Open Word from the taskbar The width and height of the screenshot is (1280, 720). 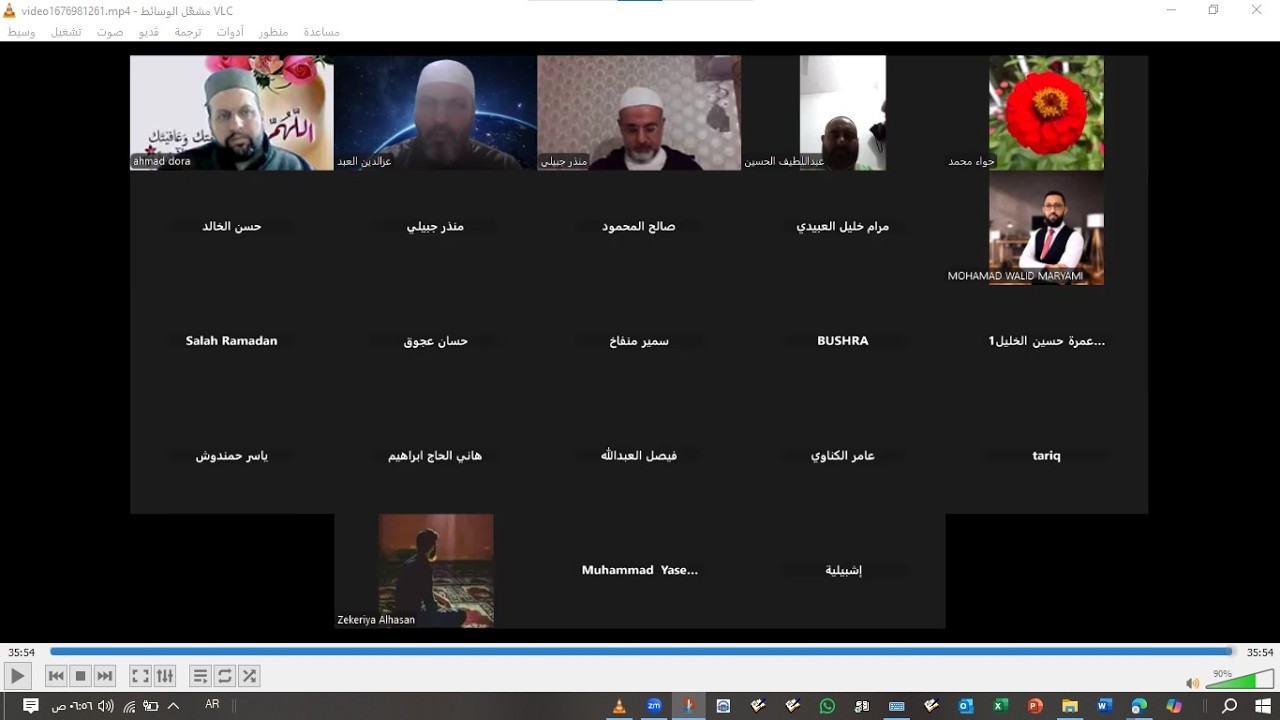(1104, 706)
